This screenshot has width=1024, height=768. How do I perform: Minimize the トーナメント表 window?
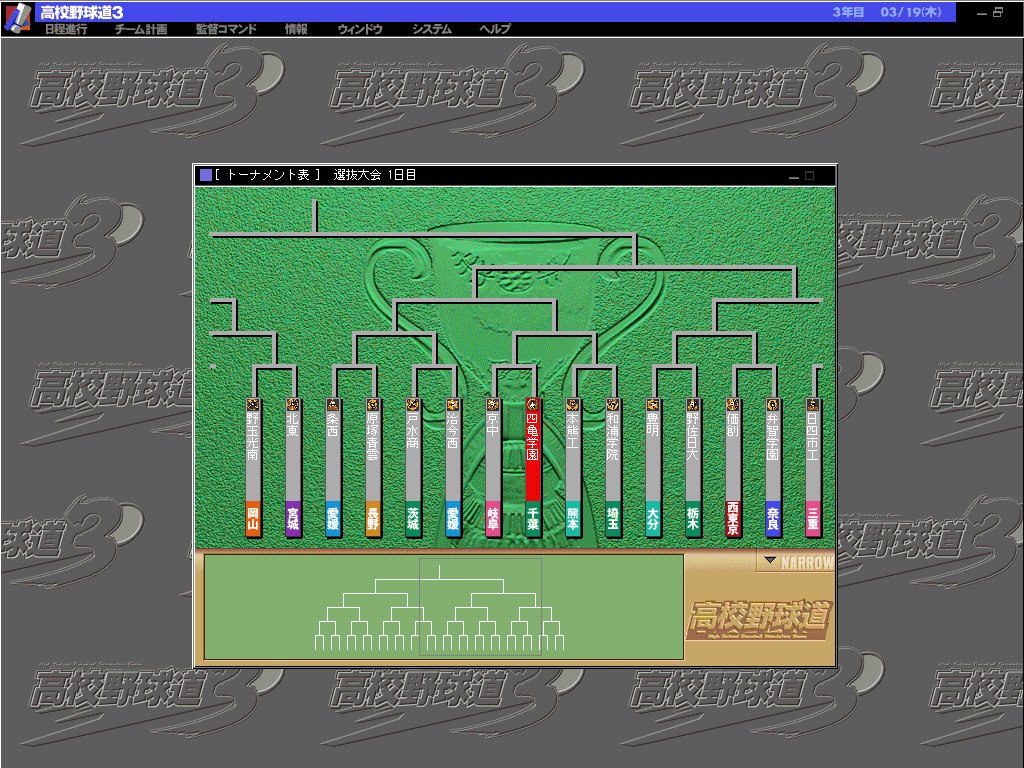[793, 176]
